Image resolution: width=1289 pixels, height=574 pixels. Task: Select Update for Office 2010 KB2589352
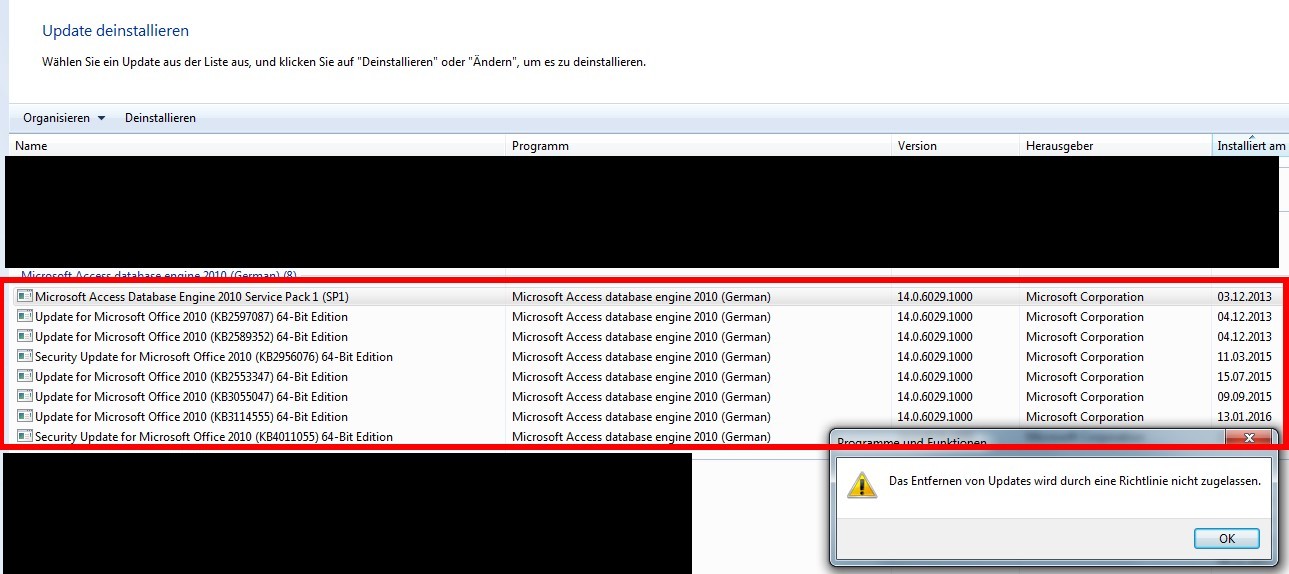pyautogui.click(x=191, y=337)
